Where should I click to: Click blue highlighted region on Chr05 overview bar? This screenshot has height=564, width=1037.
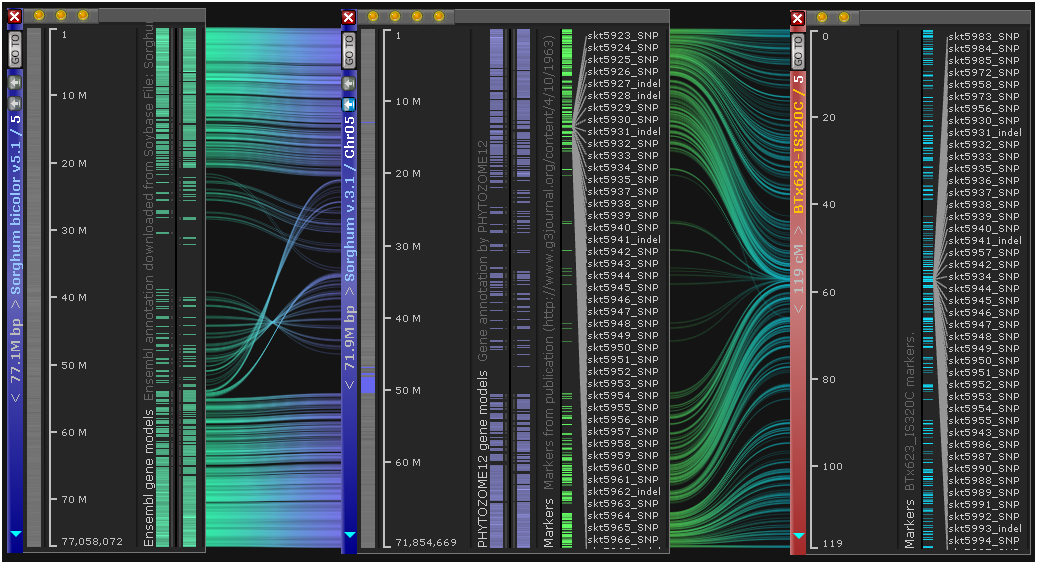point(367,384)
